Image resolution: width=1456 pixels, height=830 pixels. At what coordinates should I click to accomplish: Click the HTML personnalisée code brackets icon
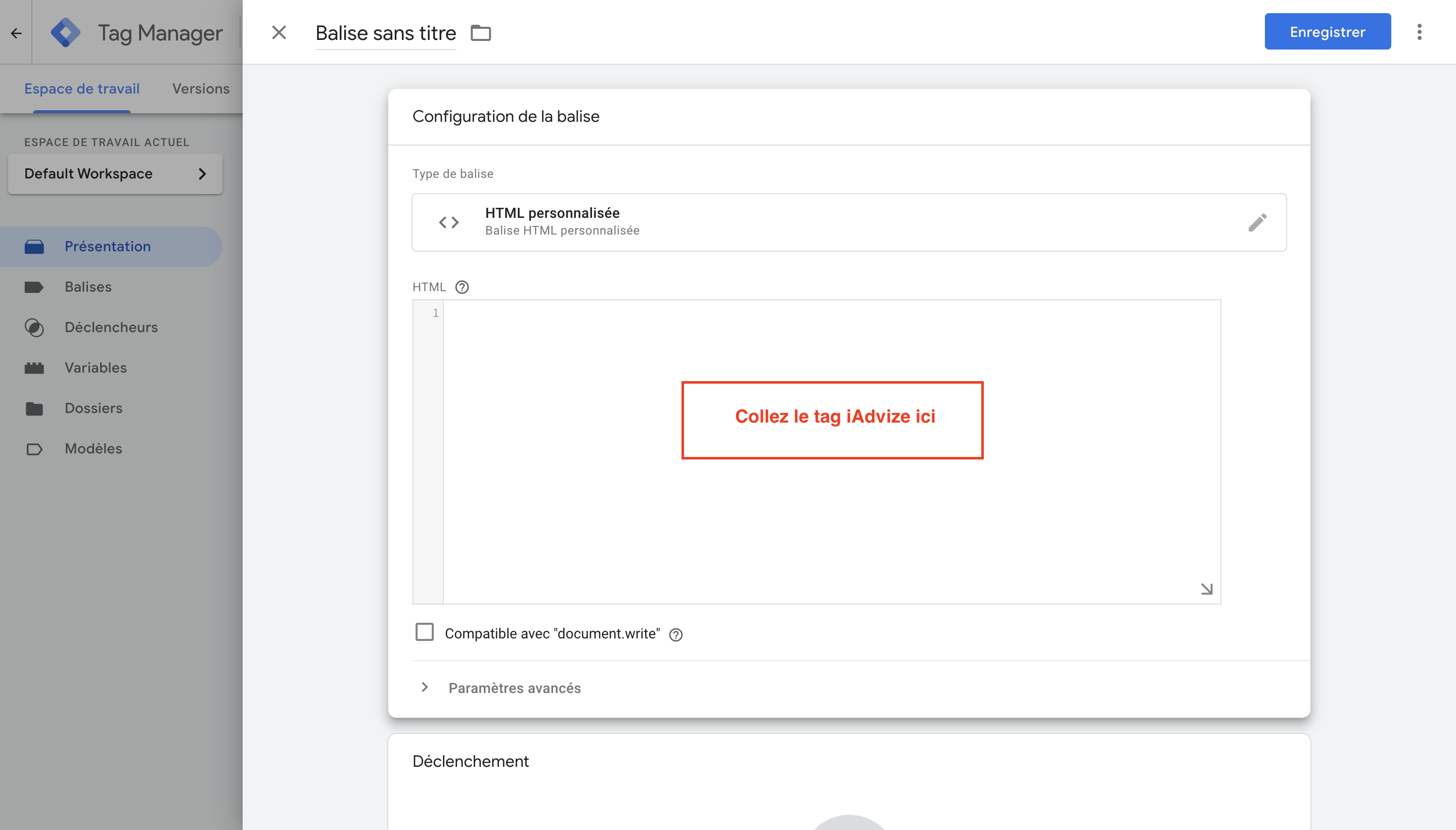click(x=448, y=222)
